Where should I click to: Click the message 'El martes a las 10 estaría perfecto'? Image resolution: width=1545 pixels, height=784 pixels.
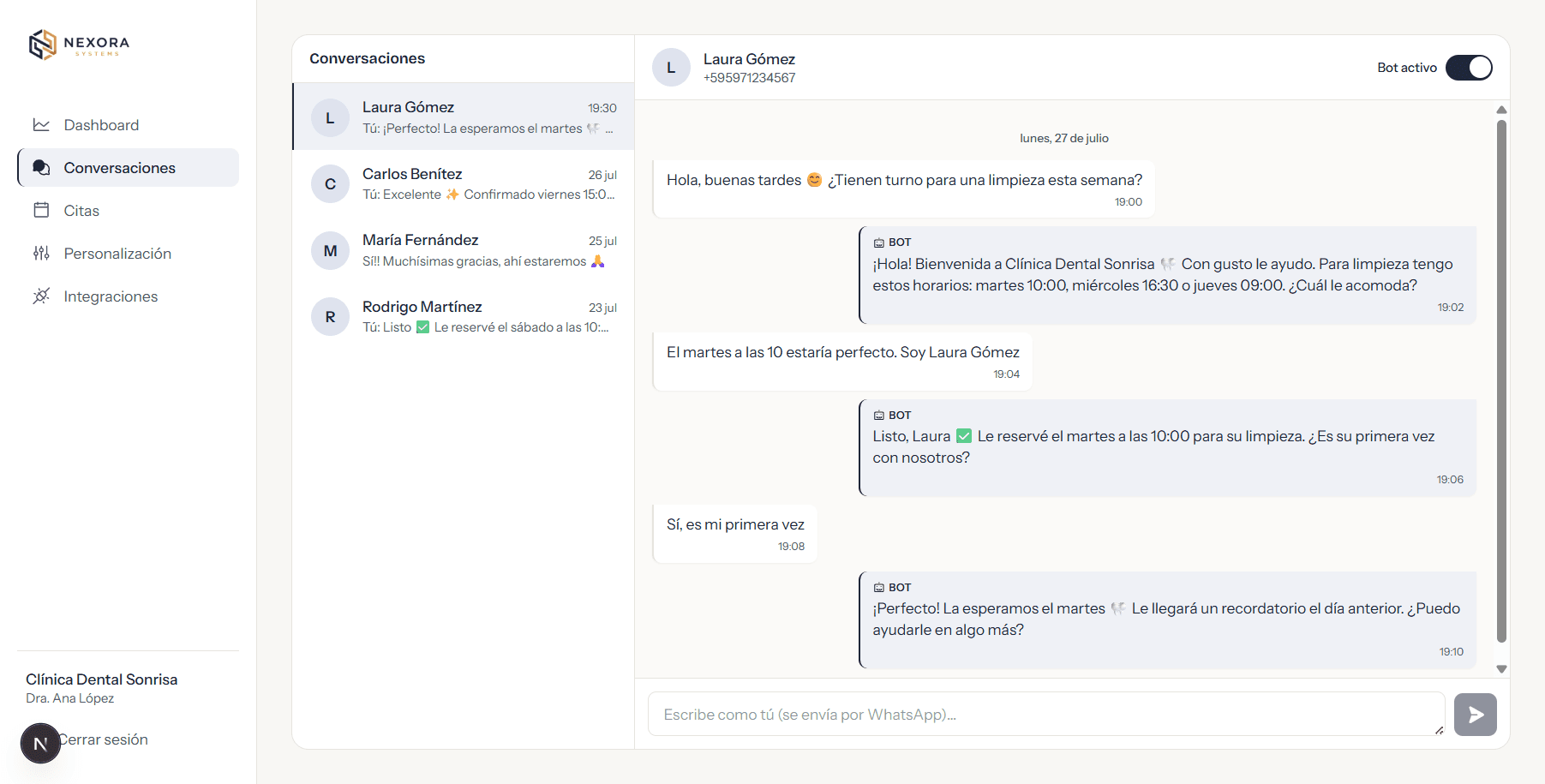842,362
